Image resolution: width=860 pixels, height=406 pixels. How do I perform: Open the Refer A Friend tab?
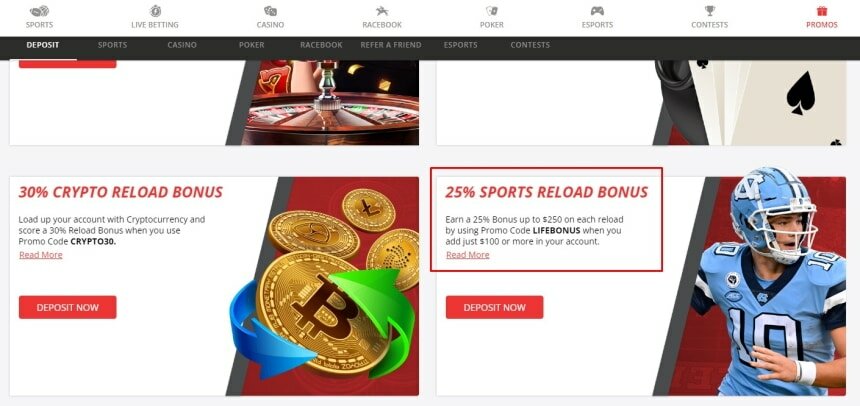[x=391, y=45]
